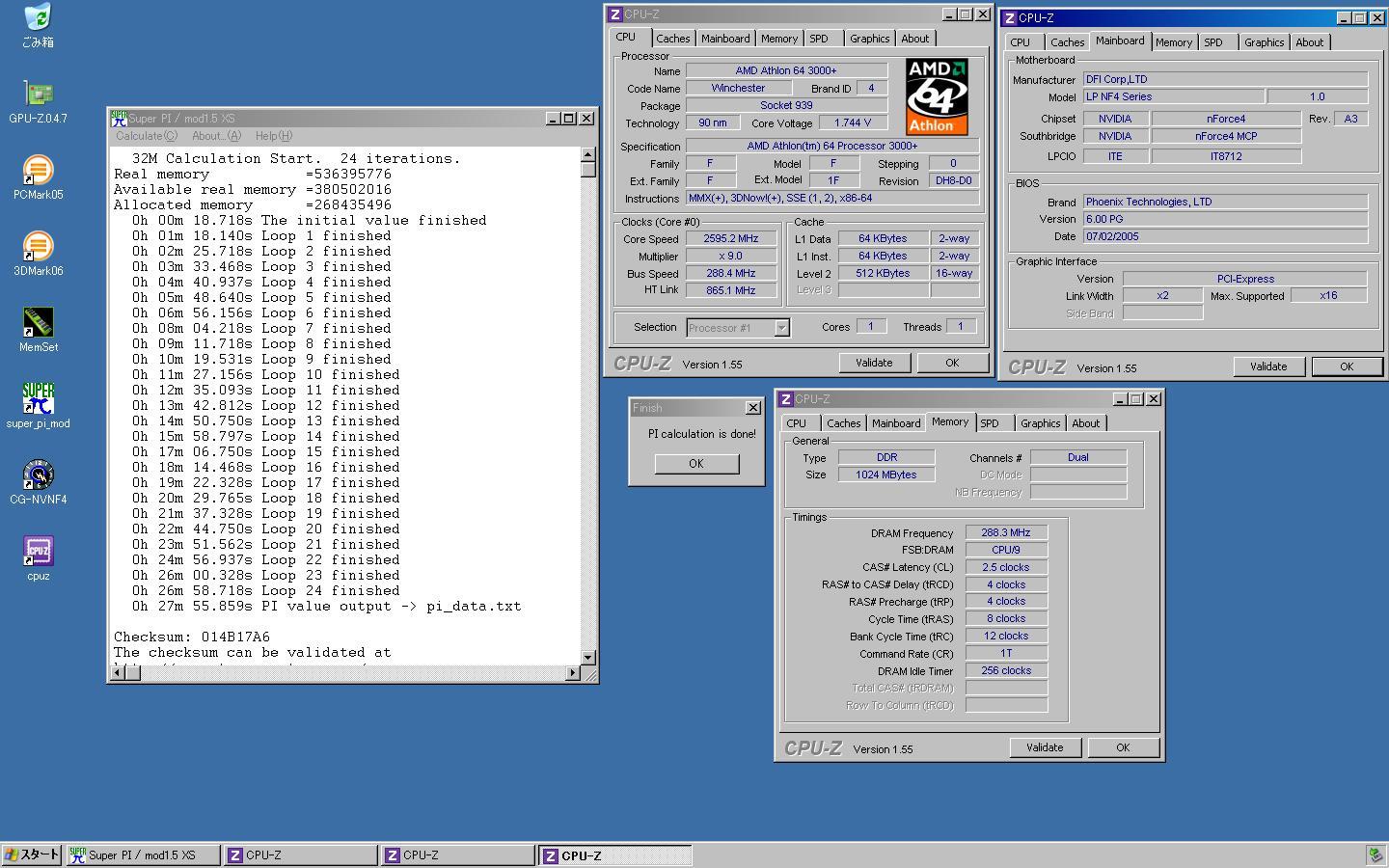This screenshot has height=868, width=1389.
Task: Click the BIOS Date 07/02/2005 field
Action: tap(1225, 236)
